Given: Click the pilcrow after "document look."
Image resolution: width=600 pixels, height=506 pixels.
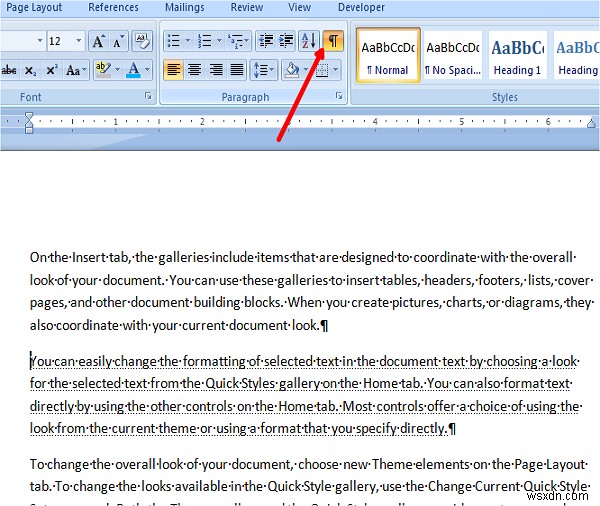Looking at the screenshot, I should click(324, 326).
